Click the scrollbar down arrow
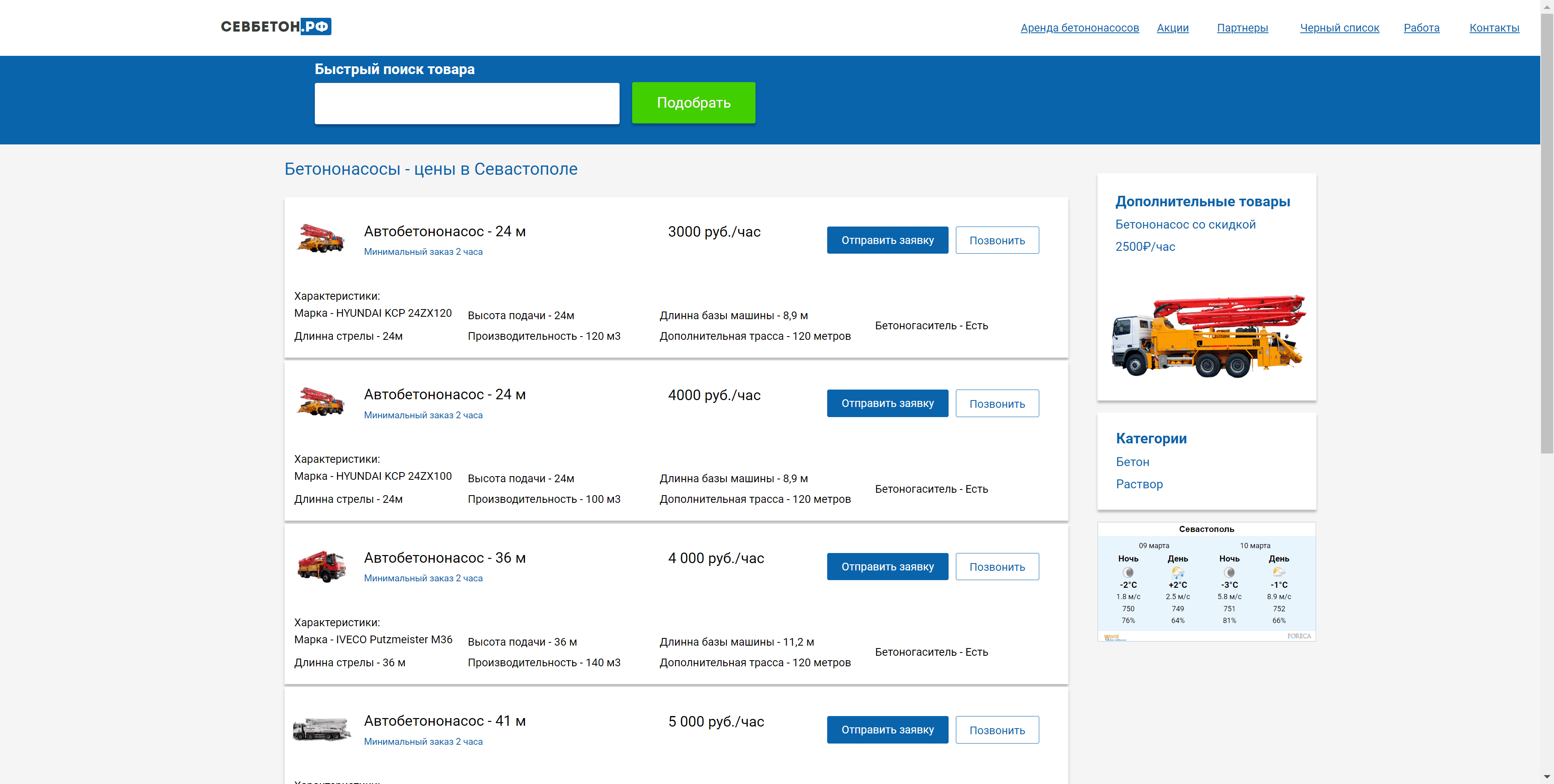This screenshot has width=1554, height=784. (1547, 777)
